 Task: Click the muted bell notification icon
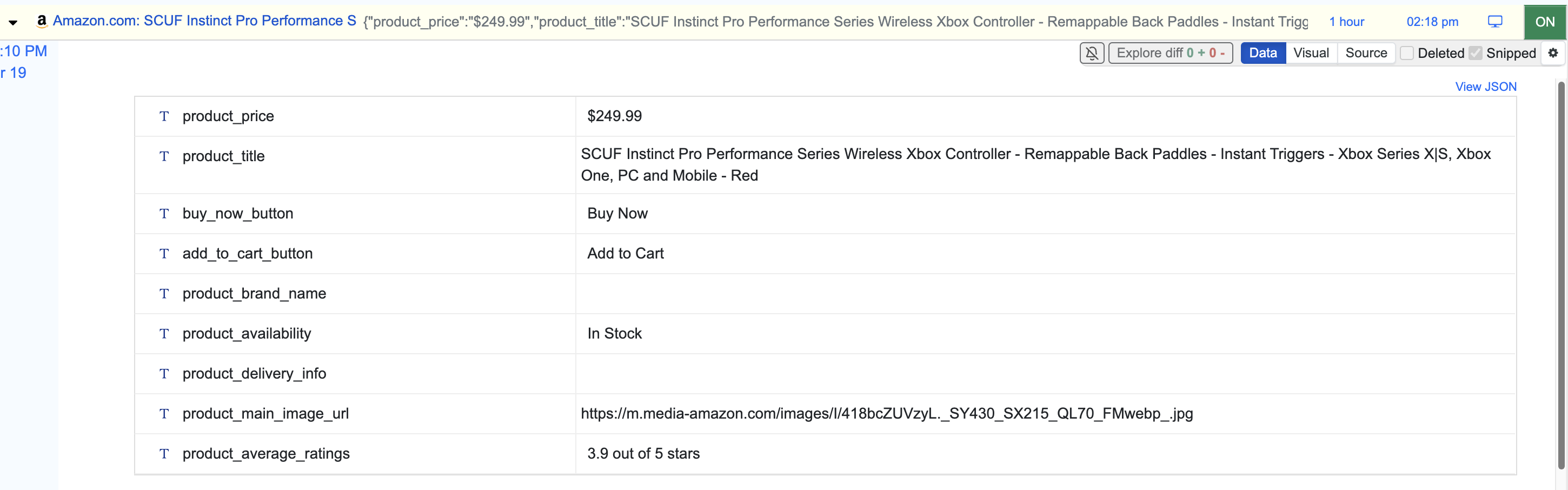tap(1092, 53)
